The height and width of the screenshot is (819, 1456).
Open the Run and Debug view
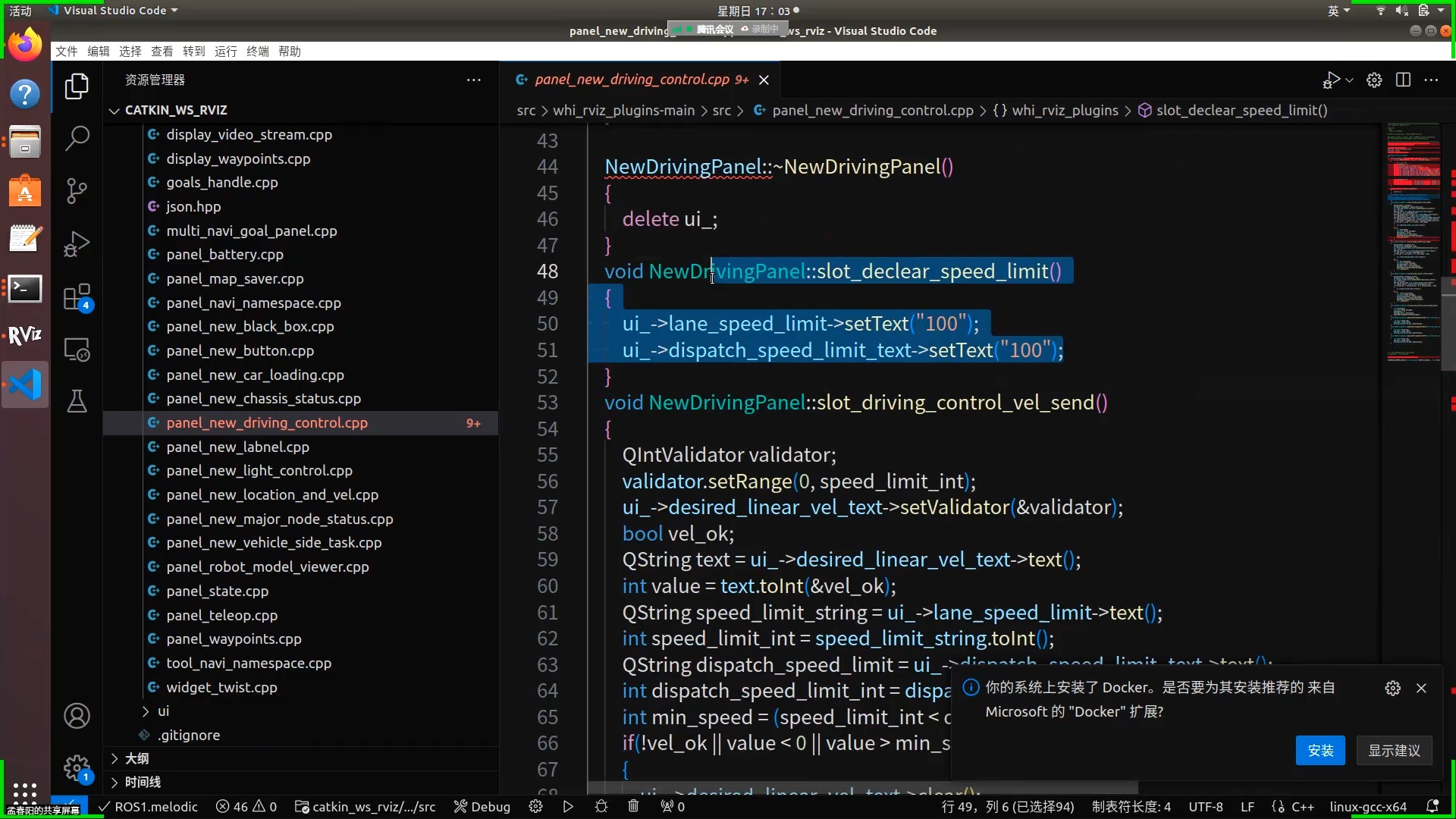click(x=77, y=243)
